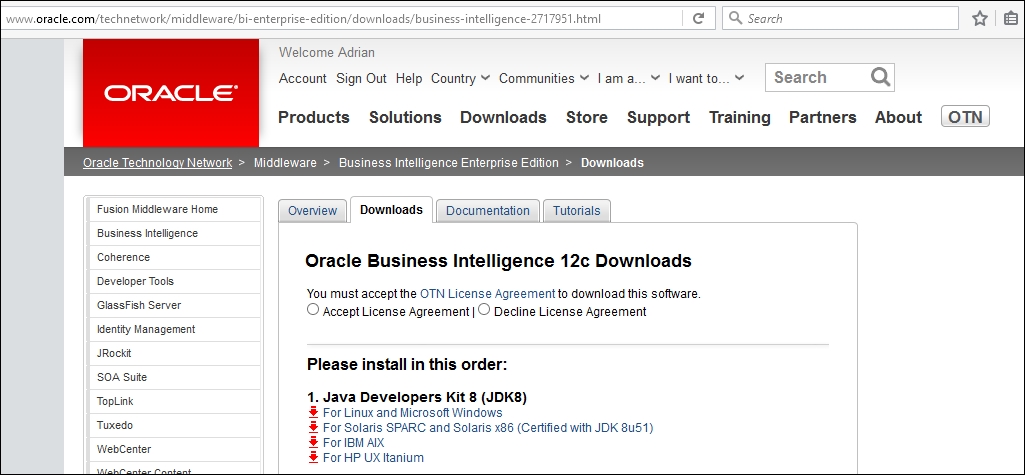This screenshot has width=1025, height=475.
Task: Go to Middleware breadcrumb
Action: (285, 163)
